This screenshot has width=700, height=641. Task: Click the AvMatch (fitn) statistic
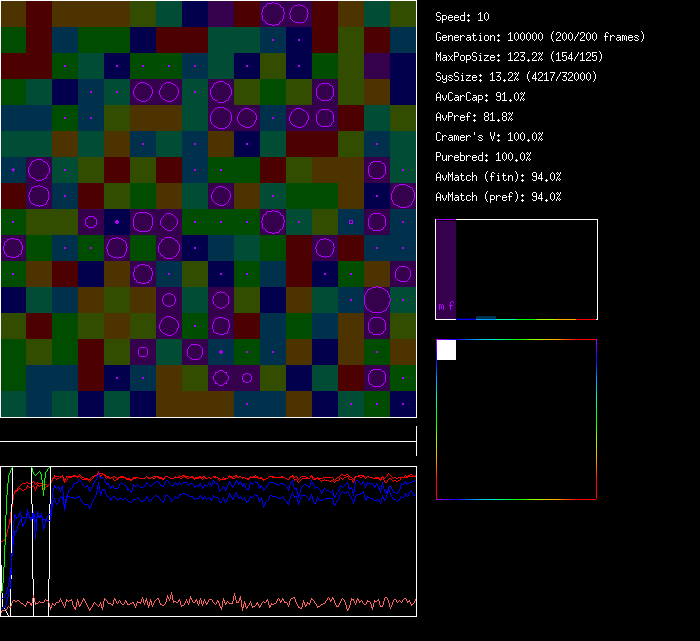[498, 177]
